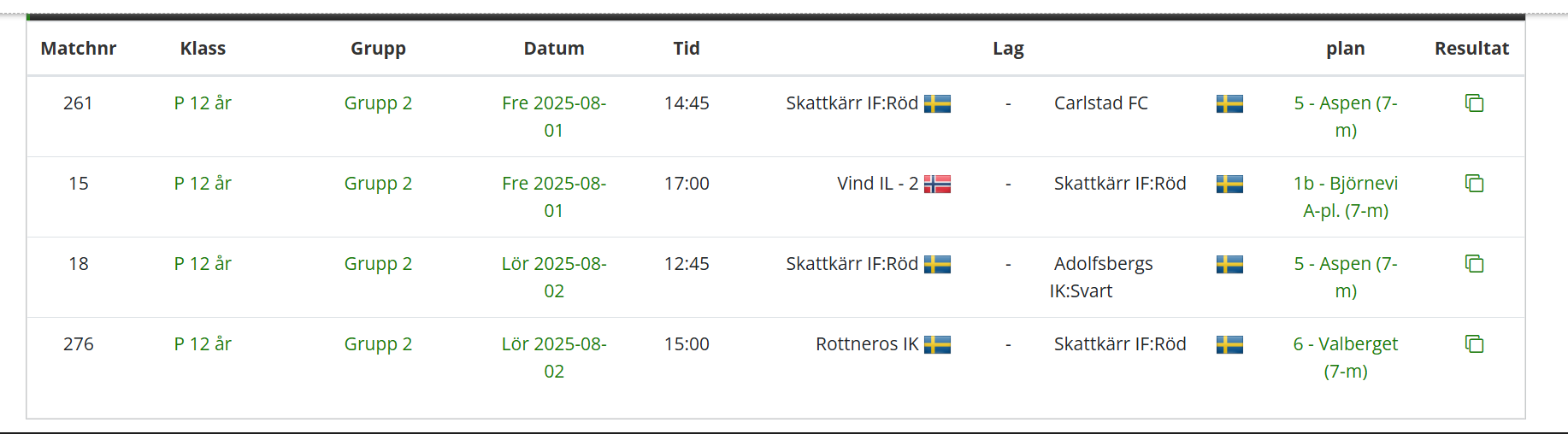This screenshot has height=434, width=1568.
Task: Select date Fre 2025-08-01 for match 261
Action: (554, 116)
